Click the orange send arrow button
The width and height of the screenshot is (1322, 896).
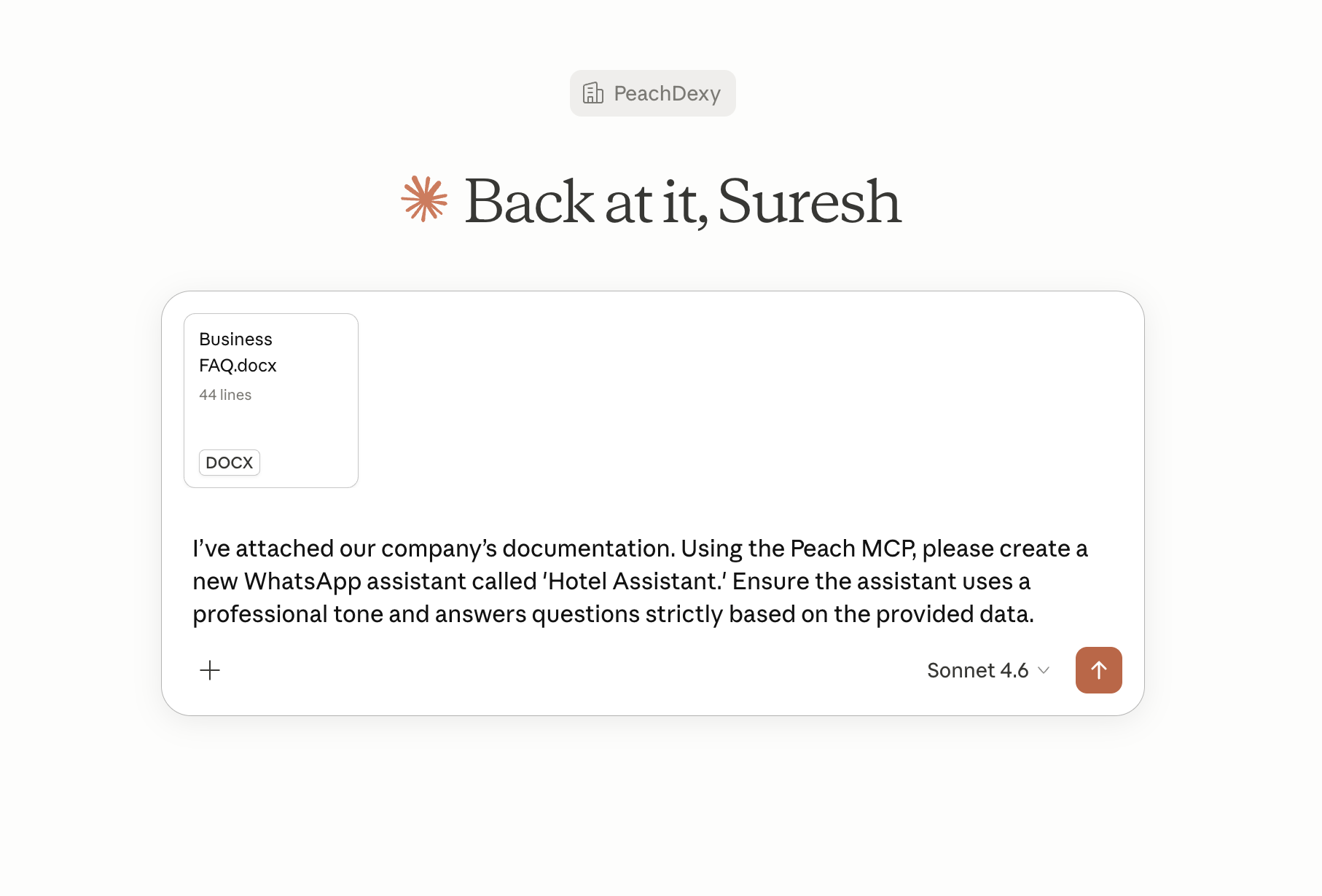pos(1098,669)
